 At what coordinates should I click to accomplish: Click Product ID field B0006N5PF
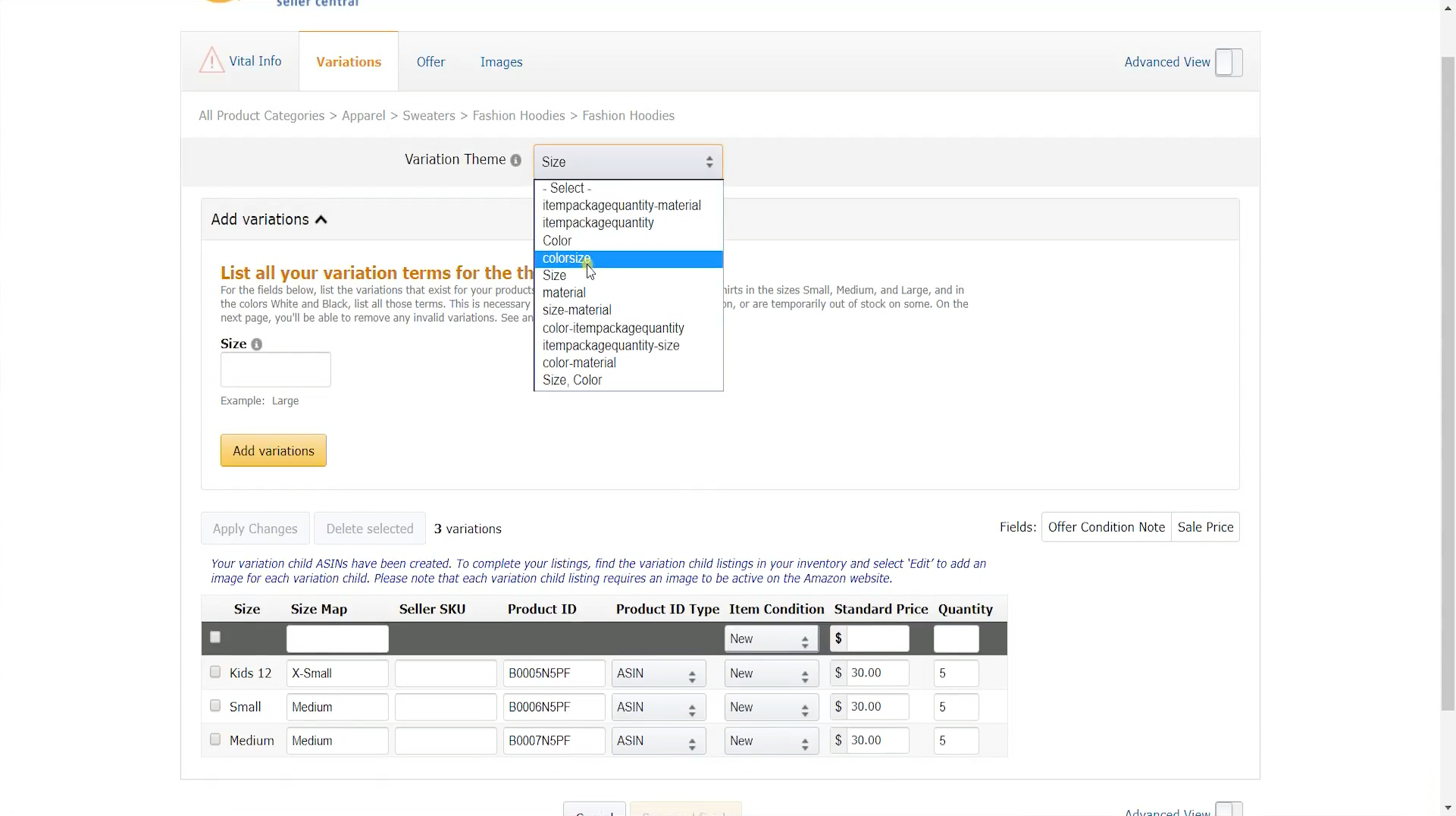pyautogui.click(x=554, y=708)
